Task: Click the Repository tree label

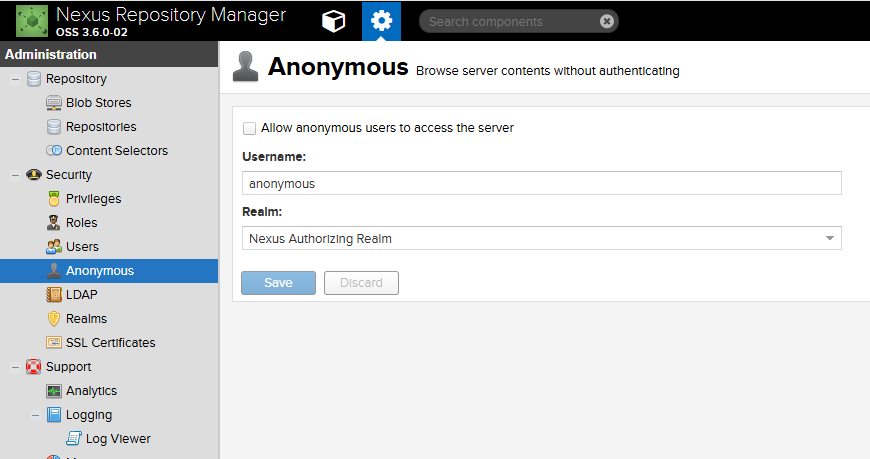Action: (76, 79)
